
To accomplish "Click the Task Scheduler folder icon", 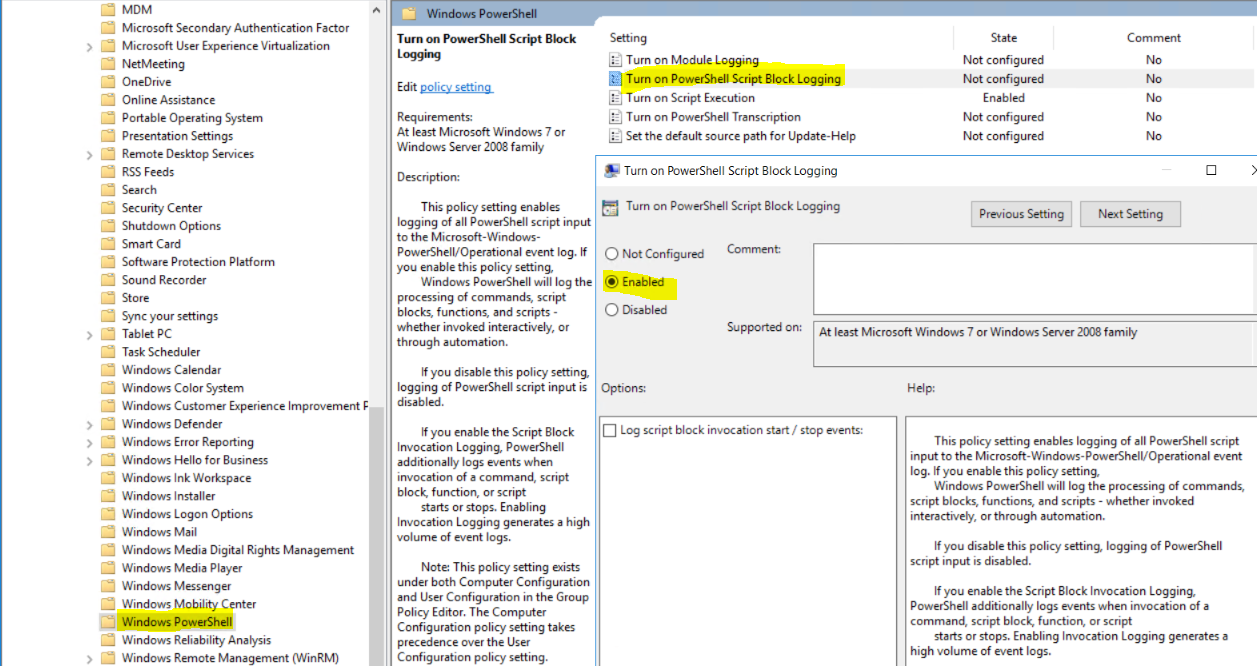I will pyautogui.click(x=108, y=352).
